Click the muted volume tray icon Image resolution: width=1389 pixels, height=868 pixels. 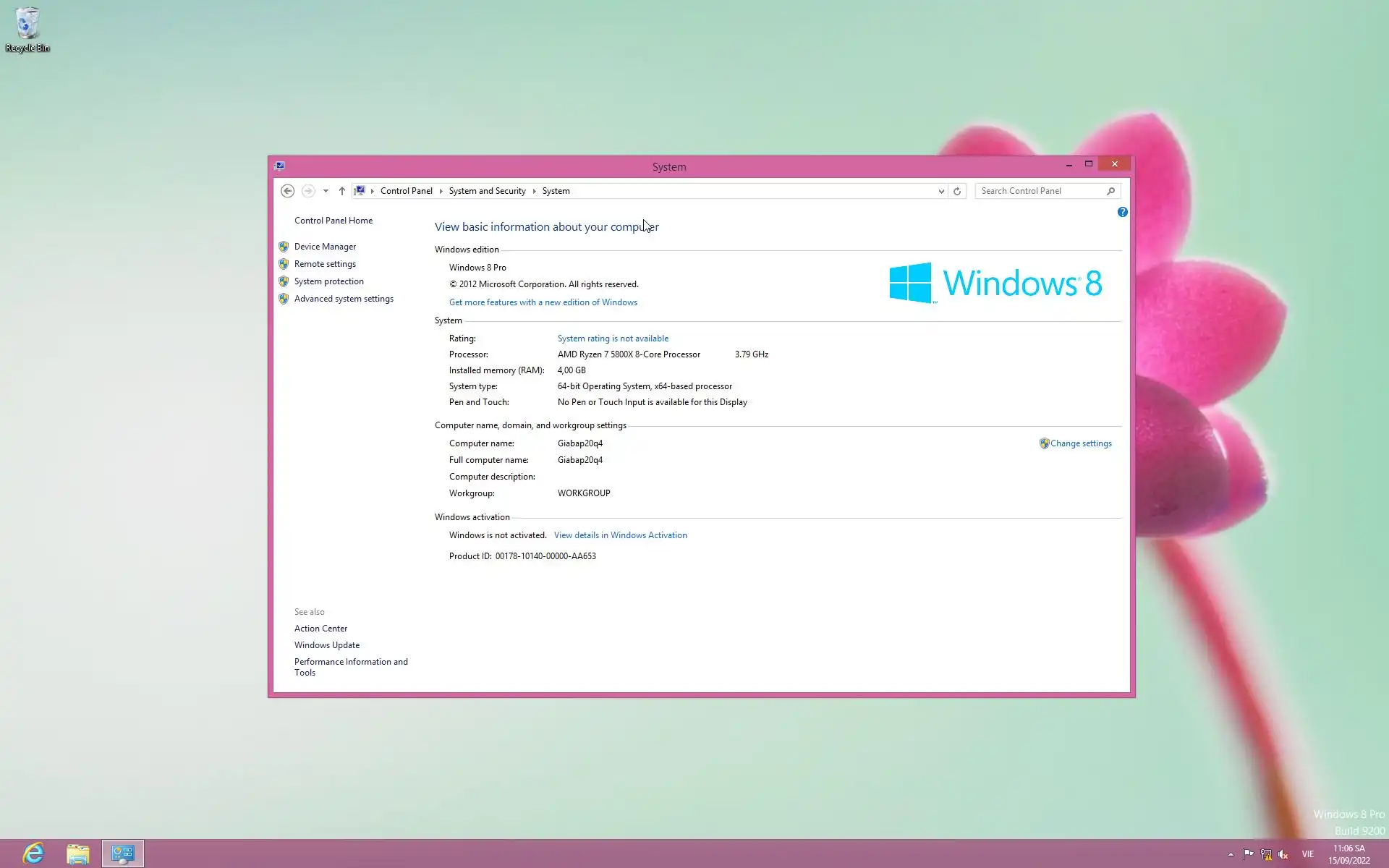pyautogui.click(x=1283, y=854)
